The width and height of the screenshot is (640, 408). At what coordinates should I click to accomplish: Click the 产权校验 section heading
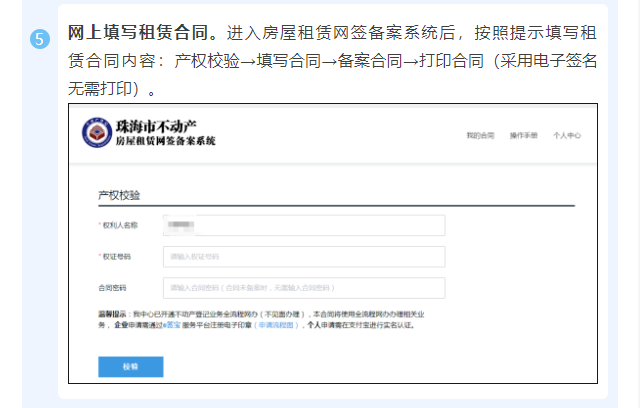click(x=118, y=194)
